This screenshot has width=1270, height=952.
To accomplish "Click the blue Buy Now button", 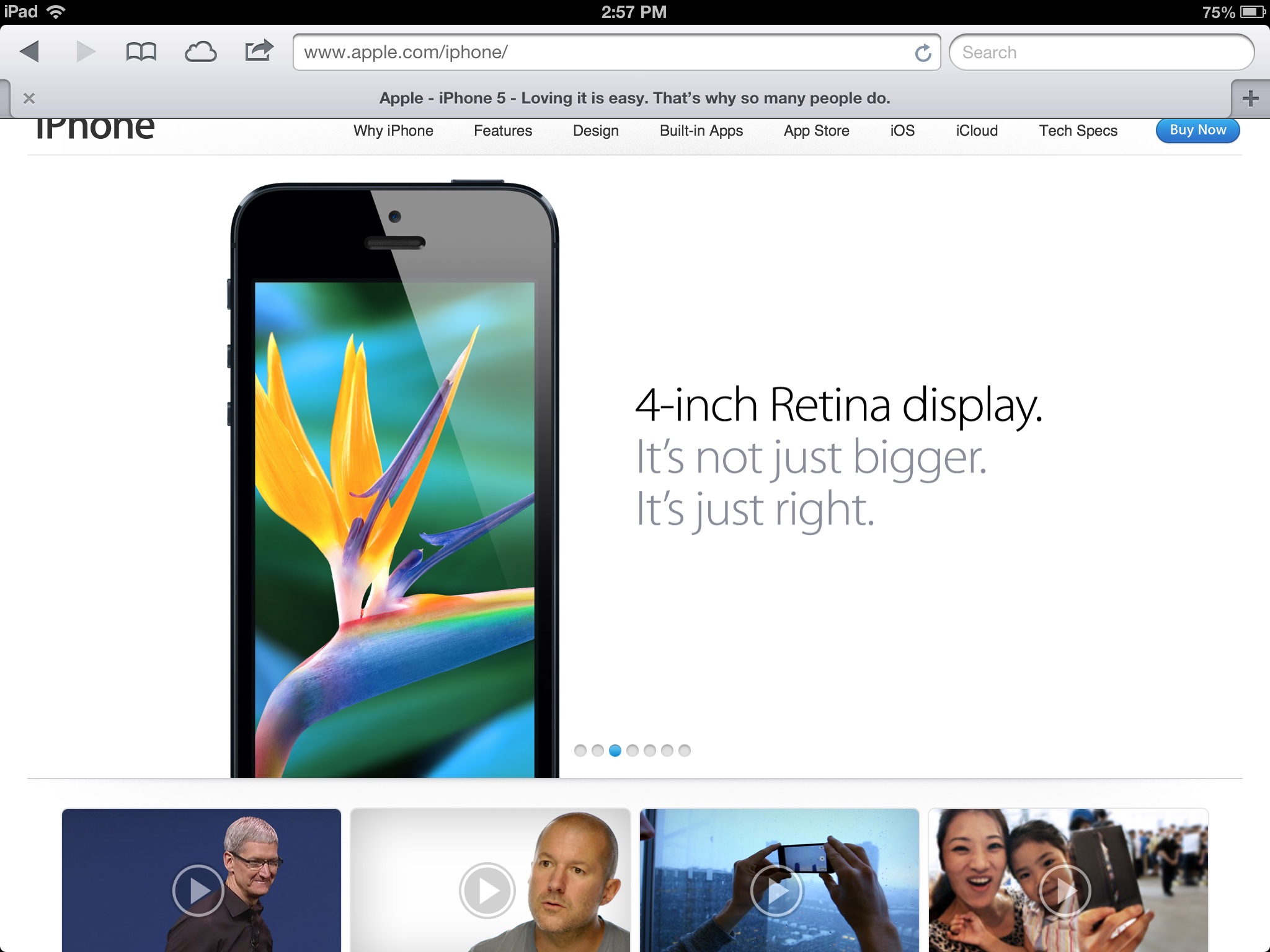I will pyautogui.click(x=1197, y=130).
